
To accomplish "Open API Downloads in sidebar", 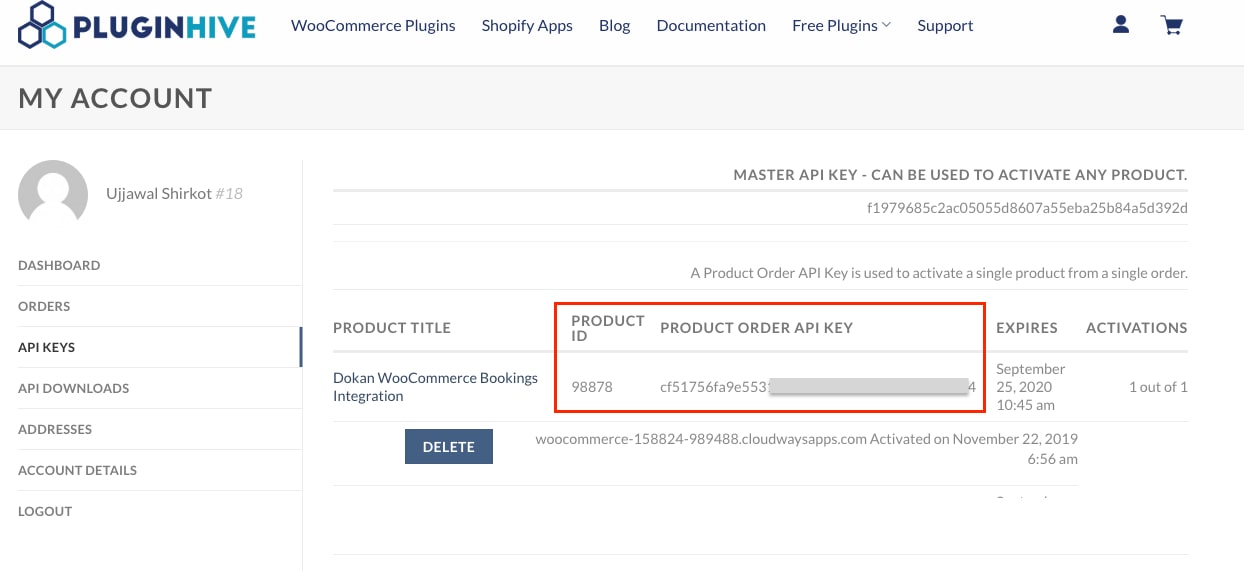I will tap(73, 388).
